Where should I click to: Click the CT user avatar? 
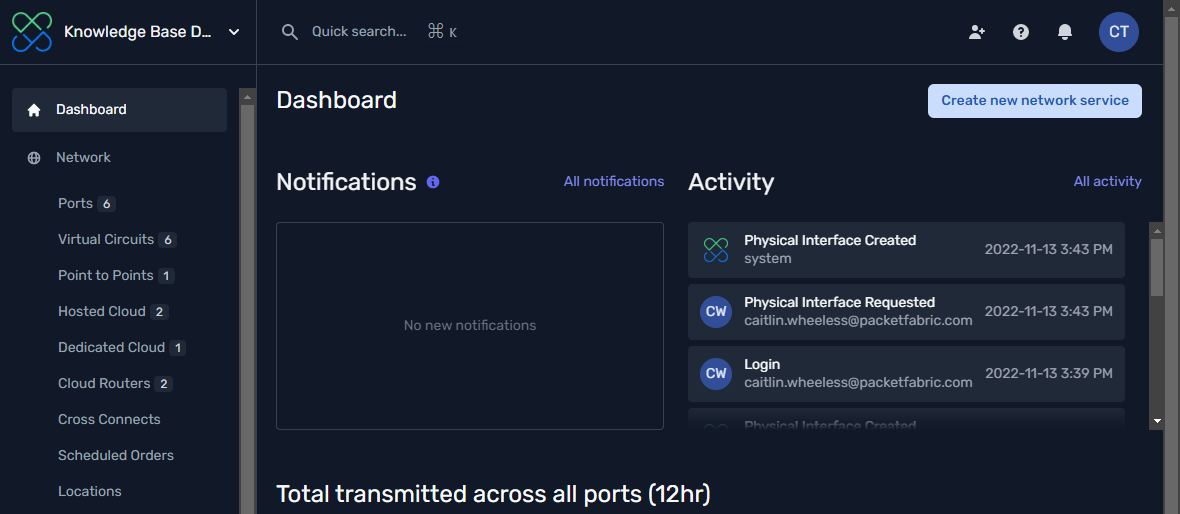tap(1118, 32)
